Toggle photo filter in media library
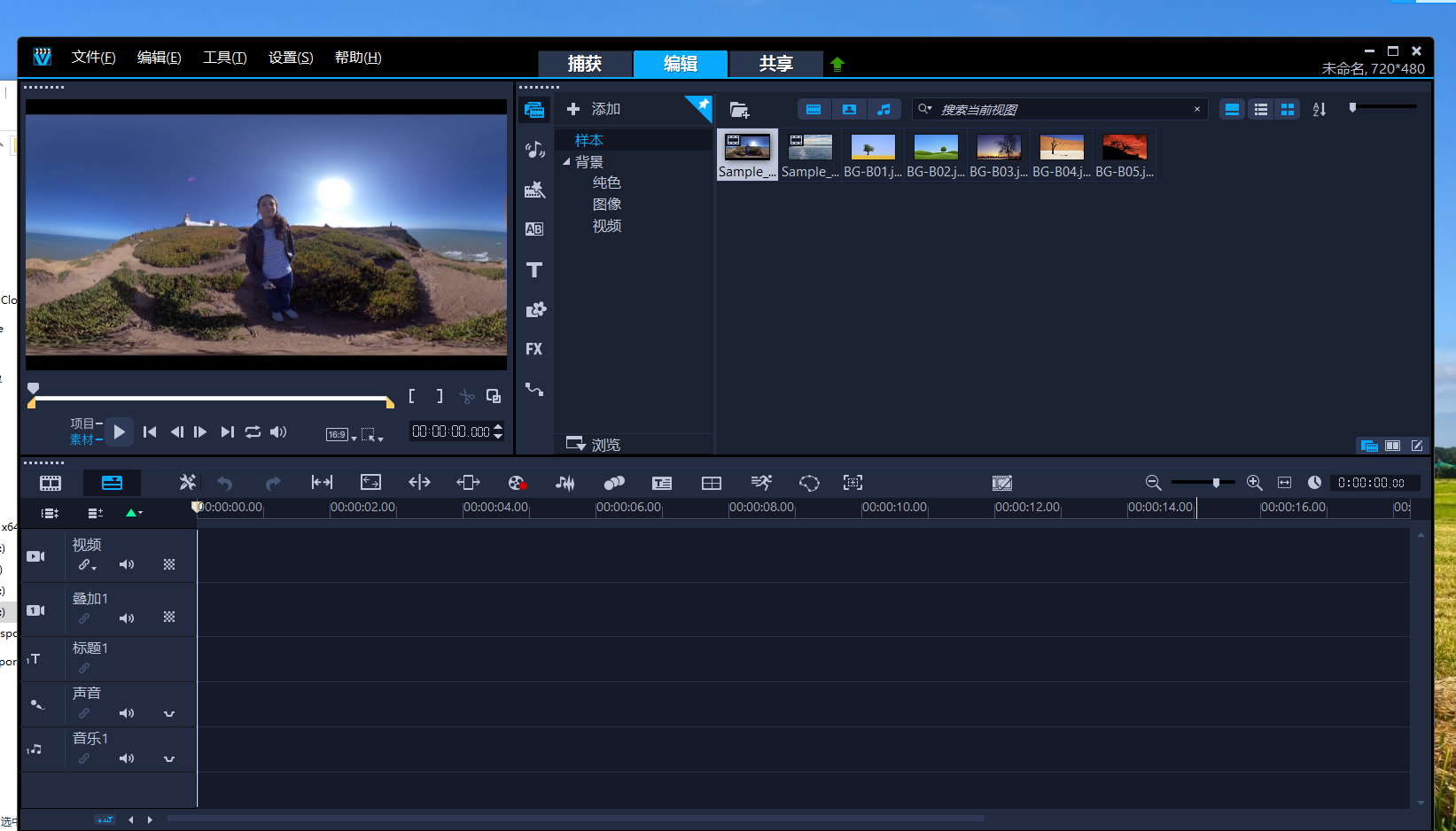Screen dimensions: 1456x831 849,109
